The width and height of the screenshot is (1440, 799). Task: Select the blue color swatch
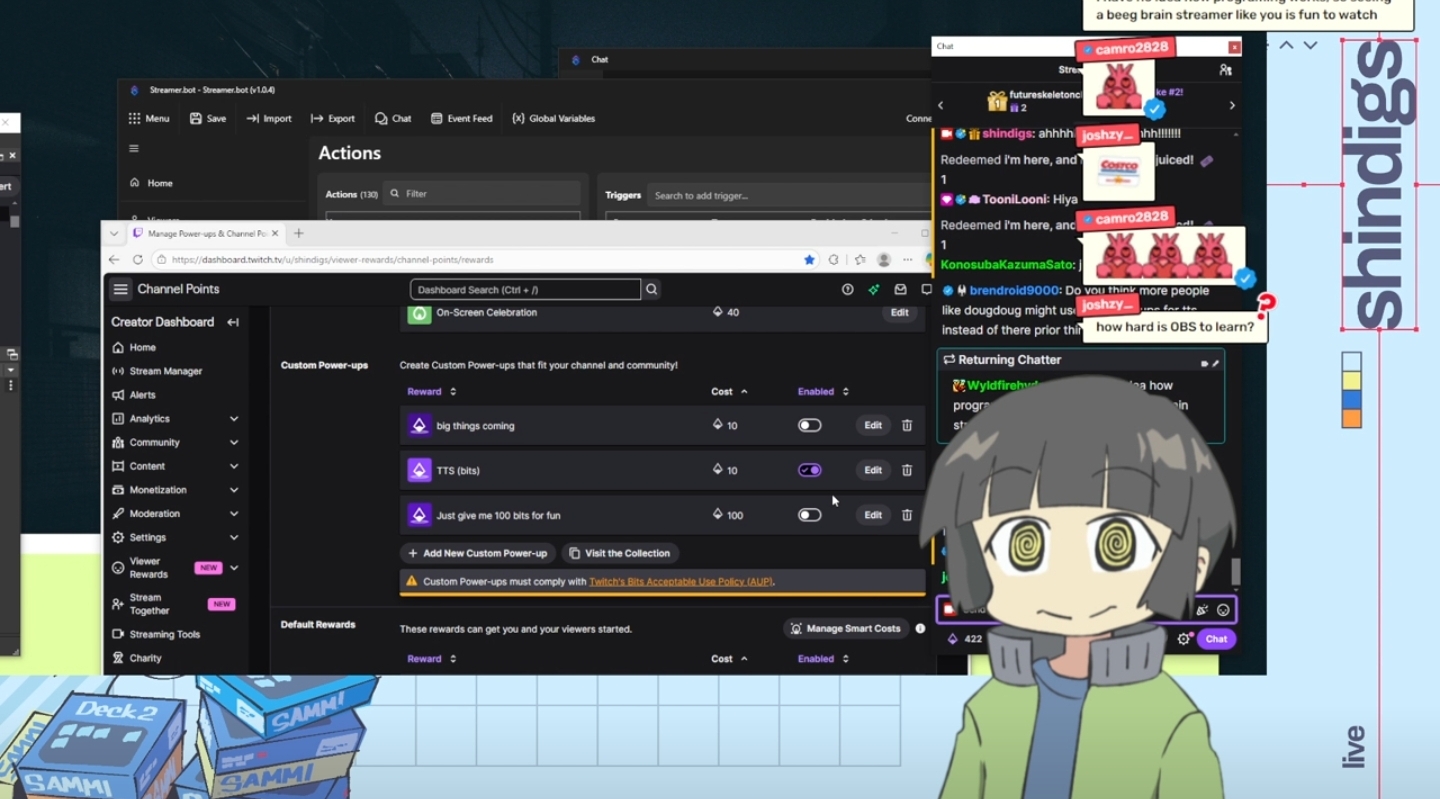point(1352,399)
